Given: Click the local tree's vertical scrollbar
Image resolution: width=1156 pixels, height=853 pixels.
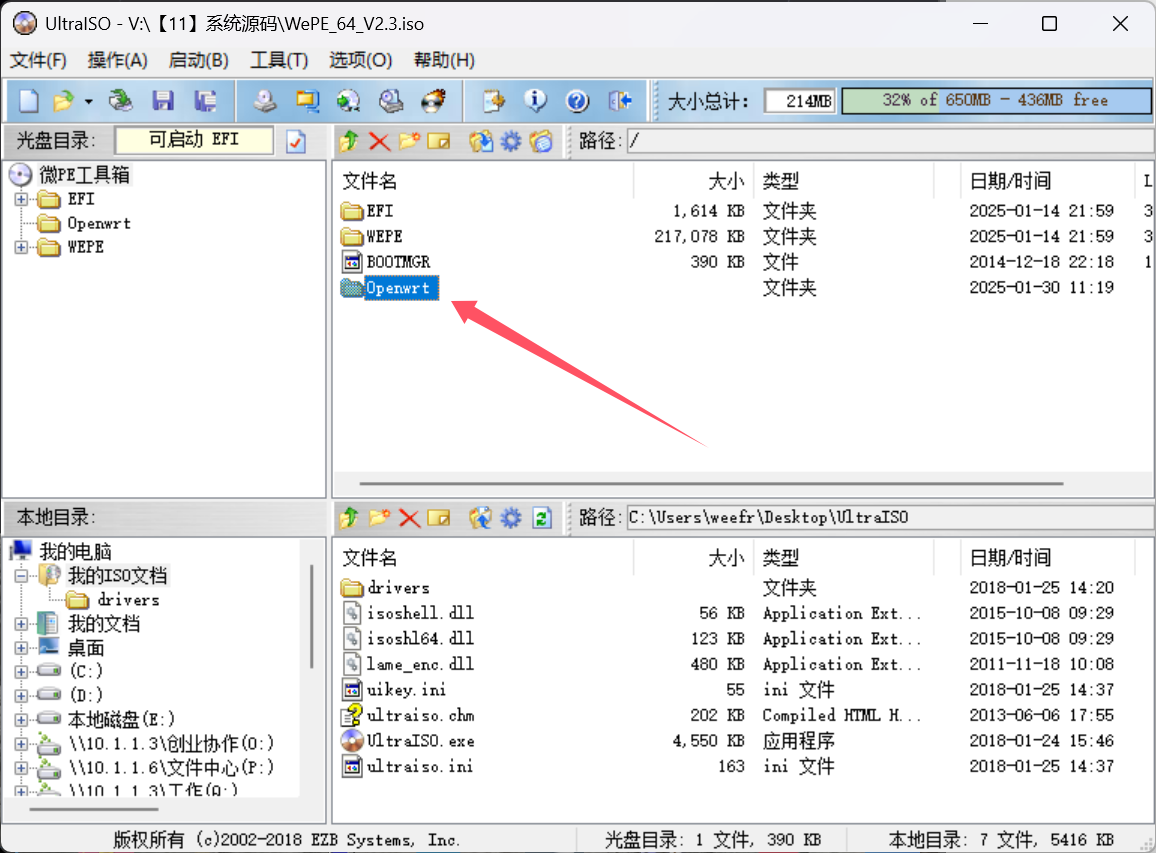Looking at the screenshot, I should 312,616.
